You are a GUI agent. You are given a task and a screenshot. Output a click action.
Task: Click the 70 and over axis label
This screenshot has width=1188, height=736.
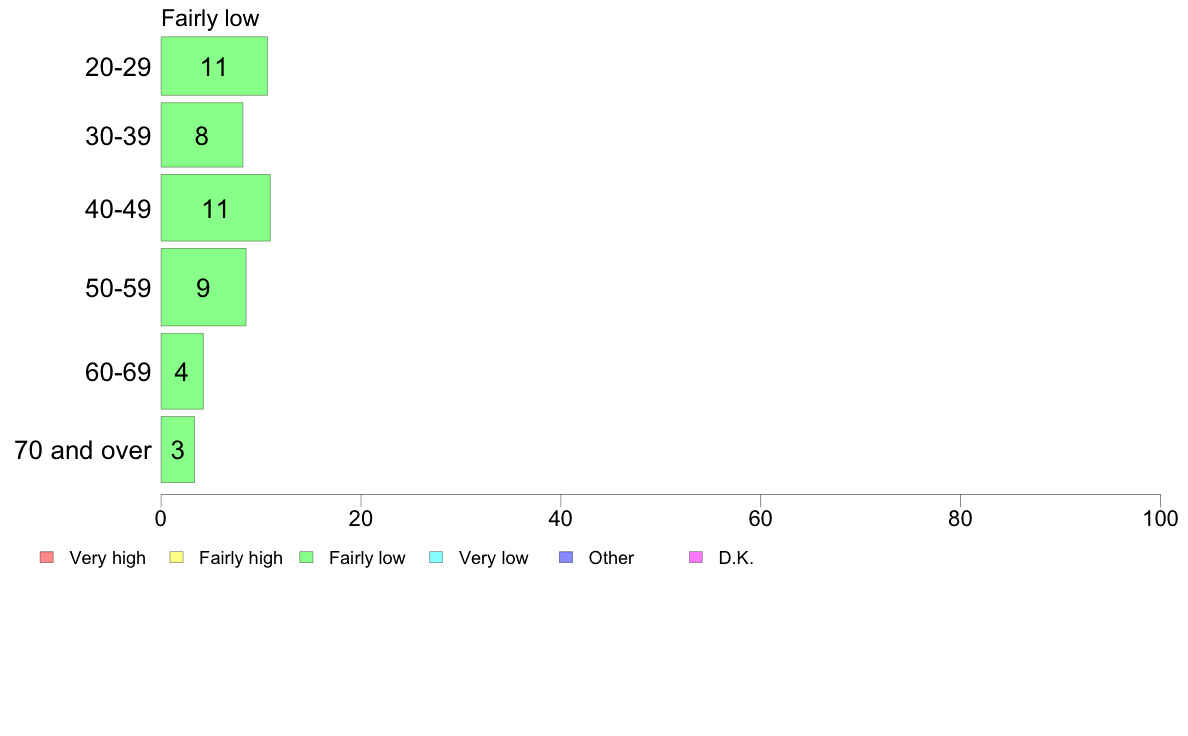pos(83,450)
